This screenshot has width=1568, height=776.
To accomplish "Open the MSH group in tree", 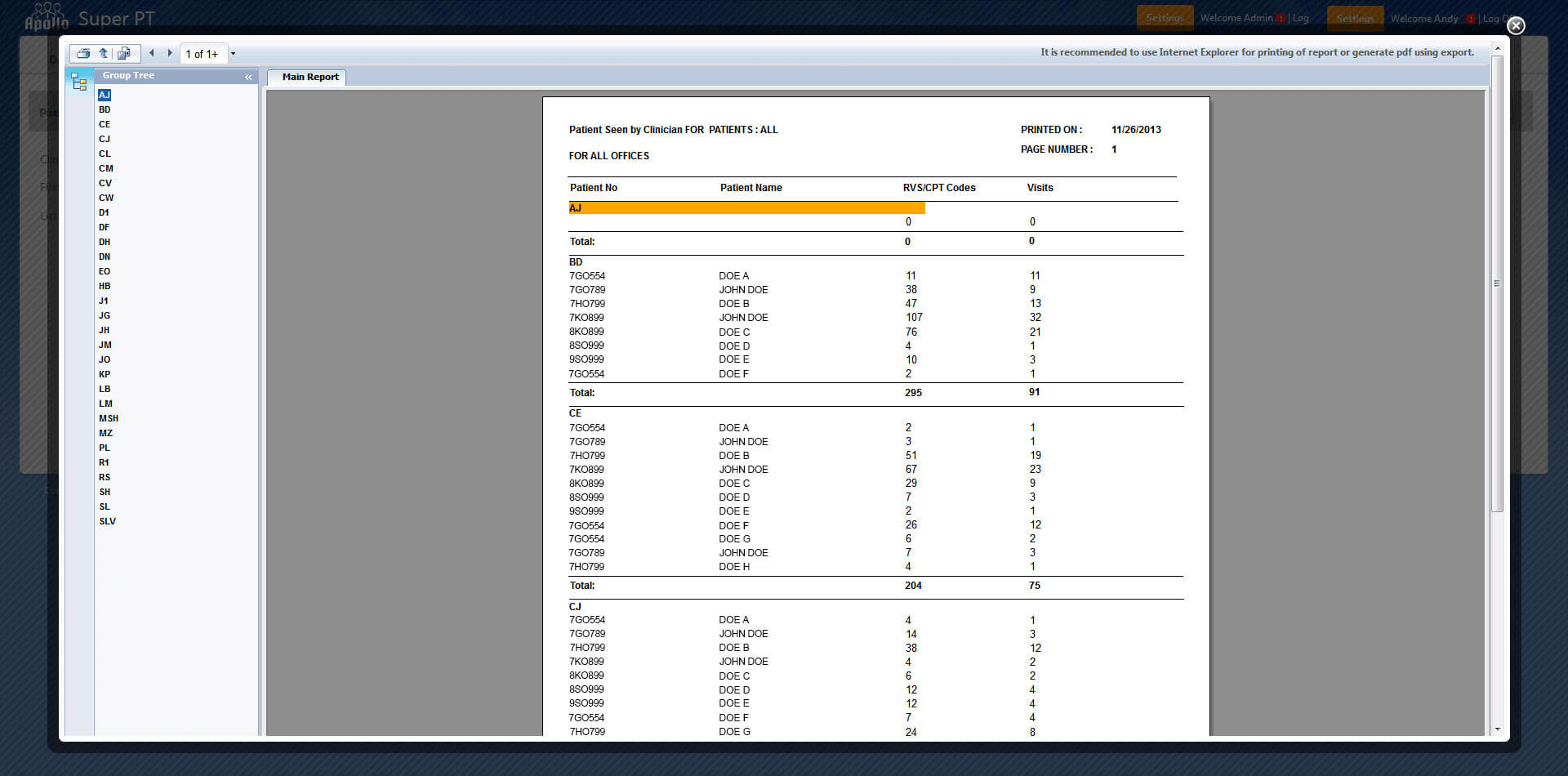I will point(109,418).
